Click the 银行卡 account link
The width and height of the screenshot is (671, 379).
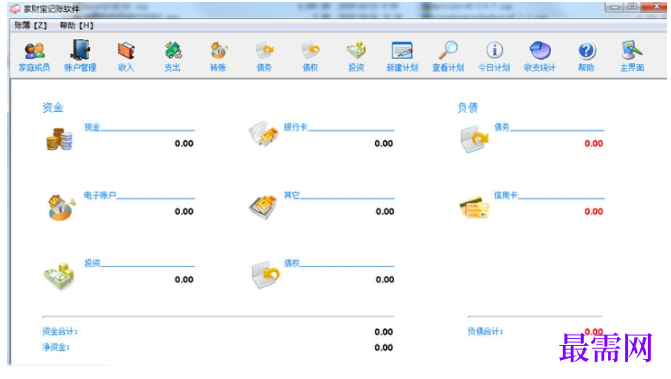pyautogui.click(x=296, y=127)
